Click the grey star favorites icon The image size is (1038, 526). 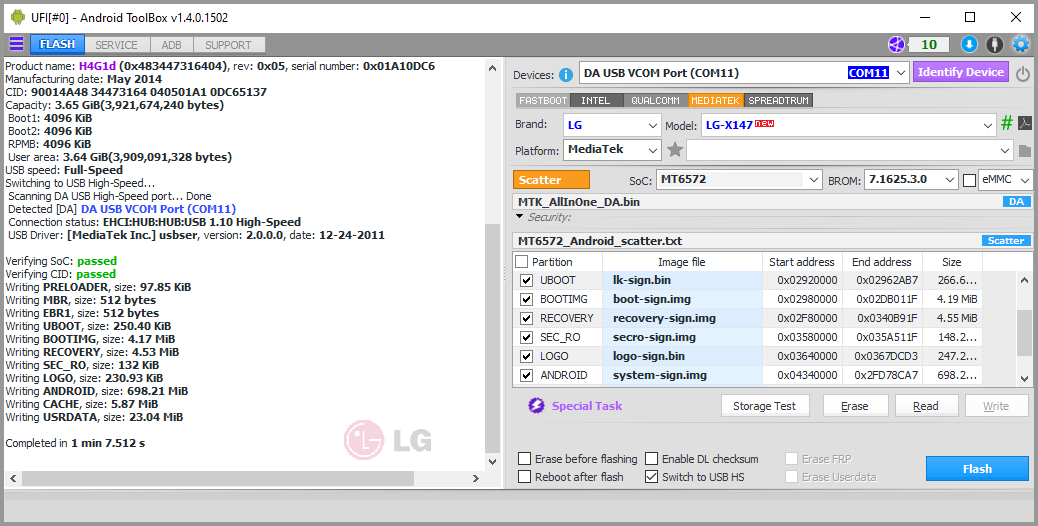[675, 150]
